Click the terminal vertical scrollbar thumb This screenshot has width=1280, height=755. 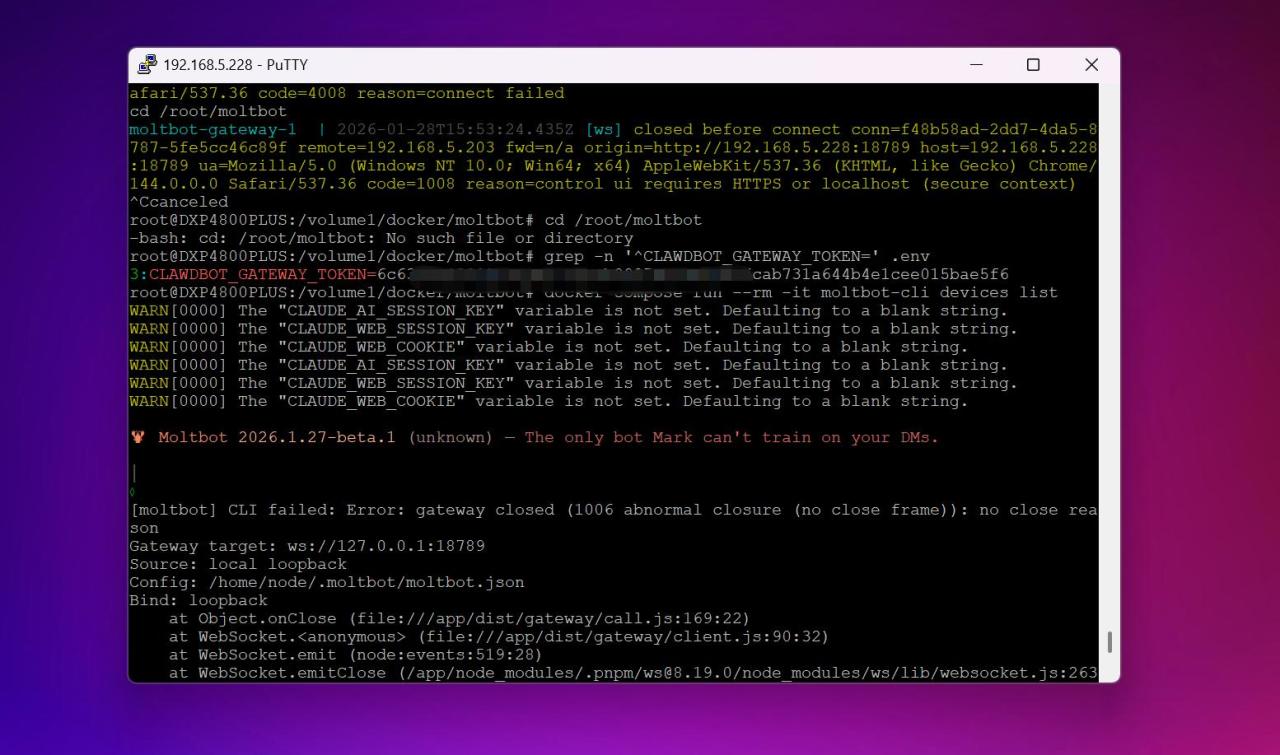pyautogui.click(x=1108, y=642)
